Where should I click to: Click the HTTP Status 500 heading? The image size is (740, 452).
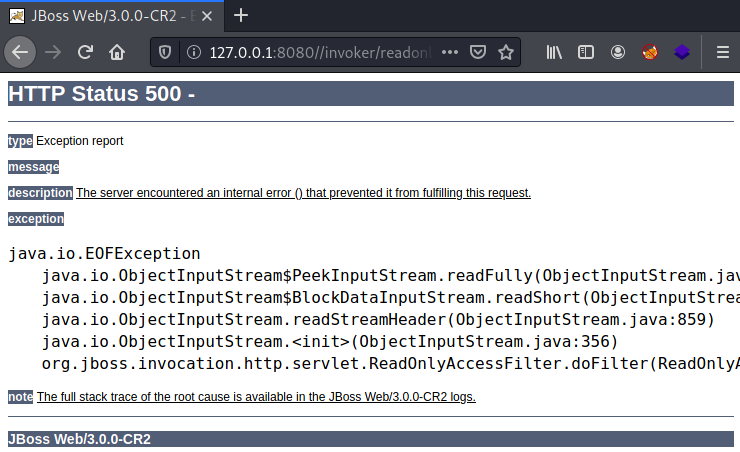[370, 93]
